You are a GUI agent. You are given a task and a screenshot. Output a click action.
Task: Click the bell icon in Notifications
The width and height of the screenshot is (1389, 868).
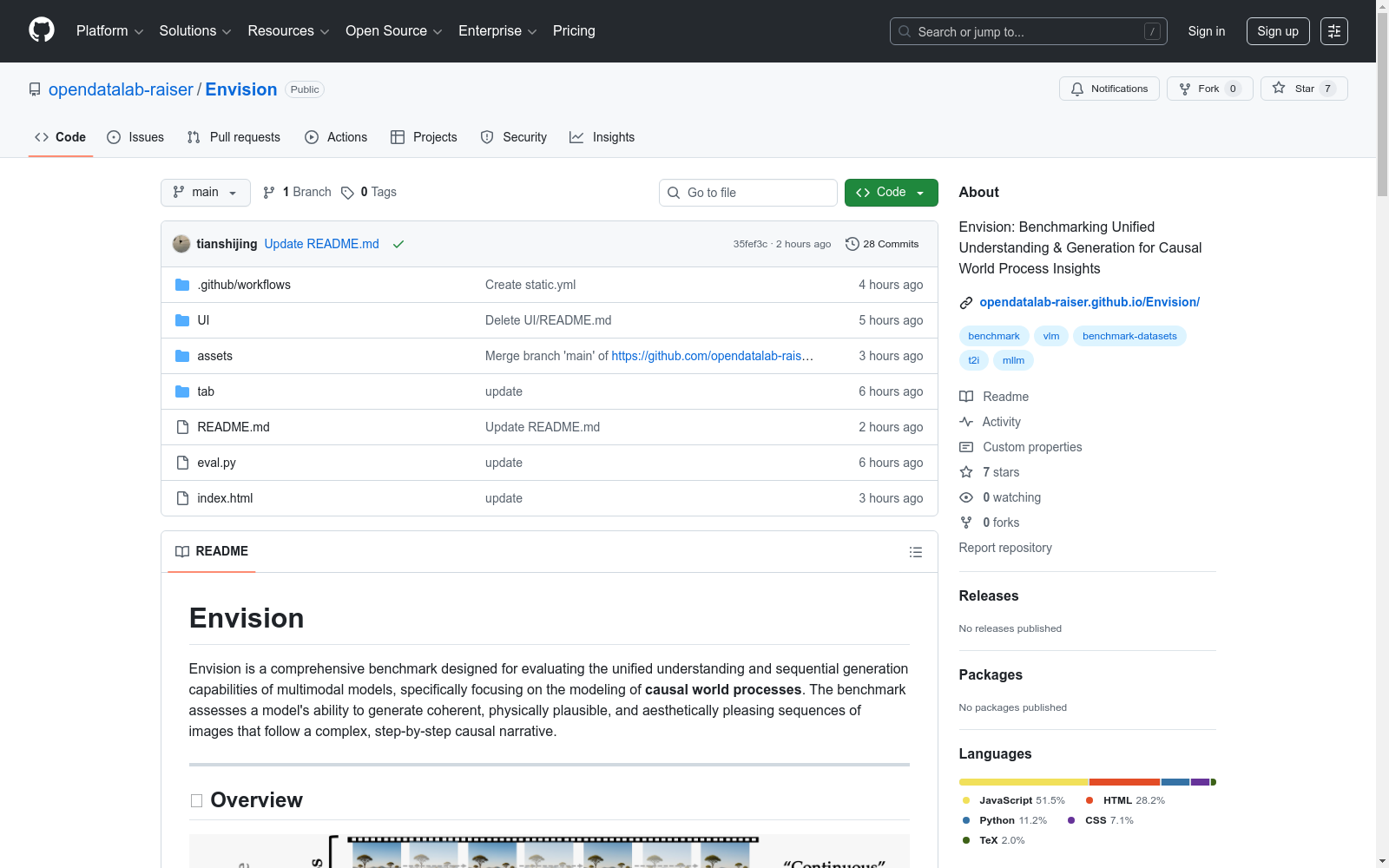[x=1077, y=89]
